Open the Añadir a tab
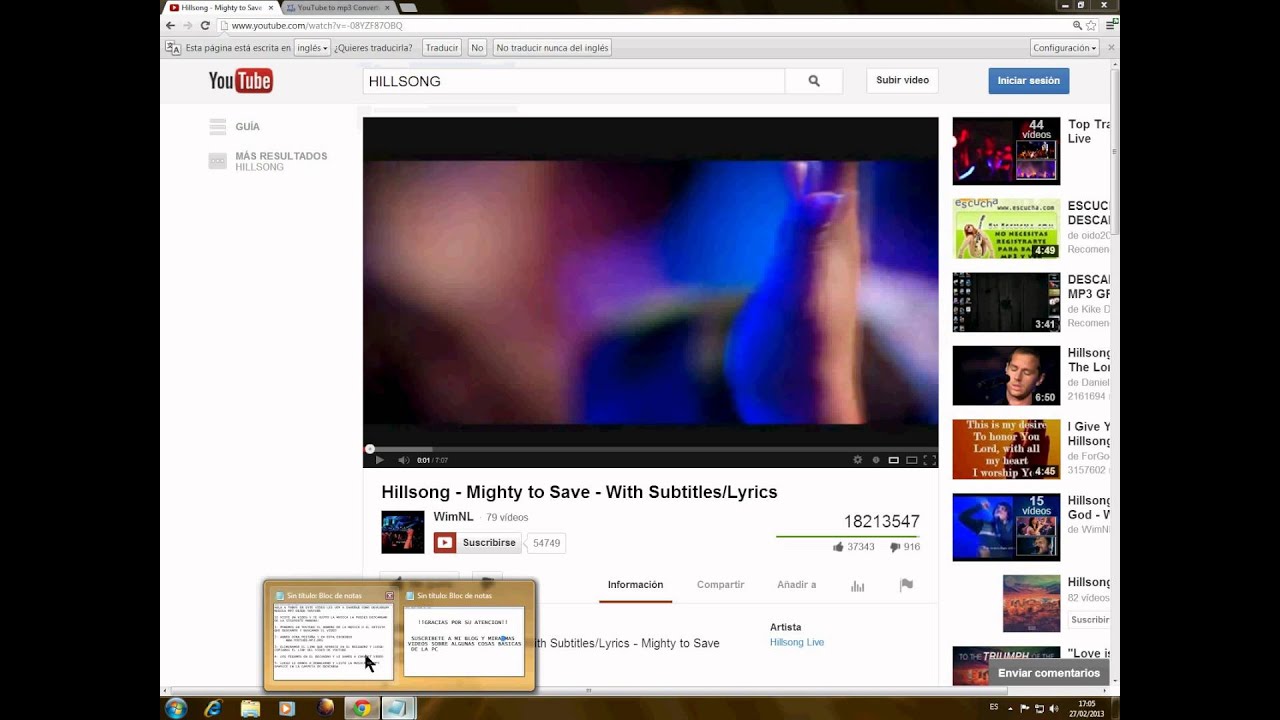The image size is (1280, 720). pos(796,585)
